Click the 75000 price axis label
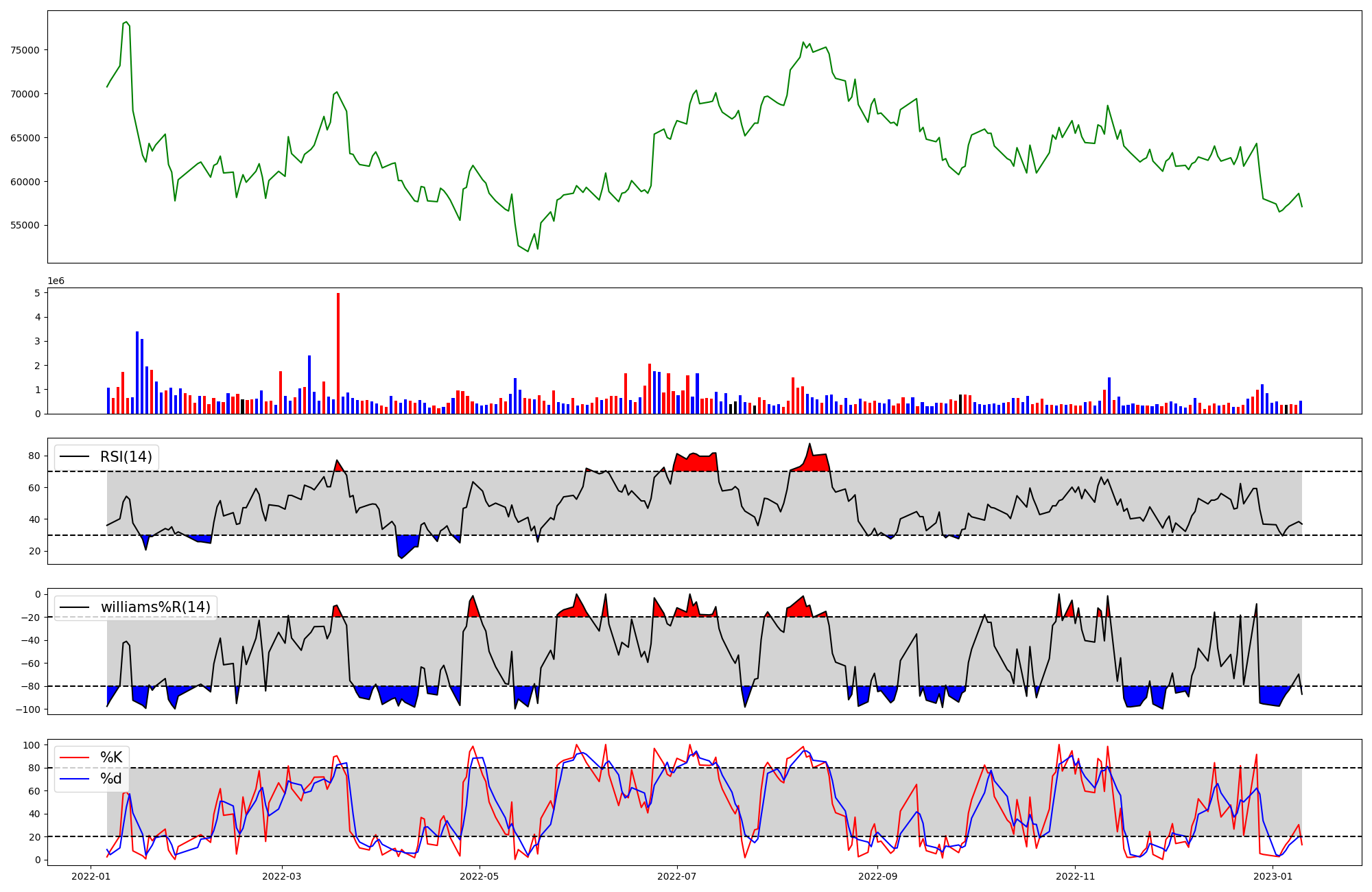The width and height of the screenshot is (1372, 892). pyautogui.click(x=25, y=50)
